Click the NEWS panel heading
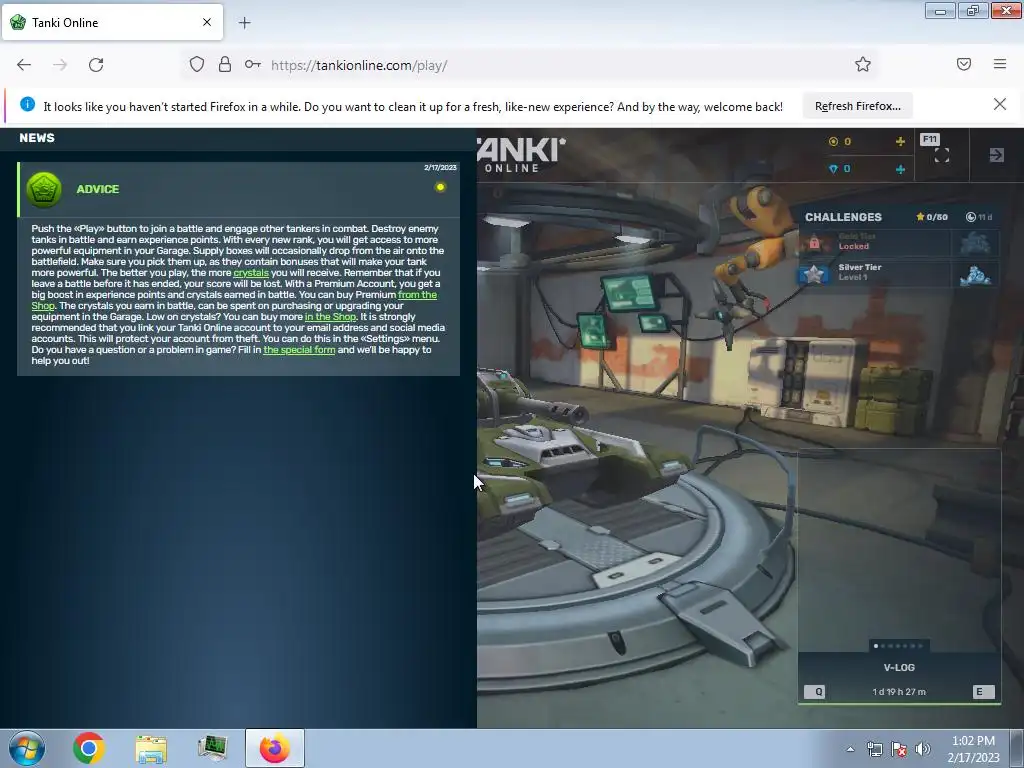 pyautogui.click(x=37, y=138)
